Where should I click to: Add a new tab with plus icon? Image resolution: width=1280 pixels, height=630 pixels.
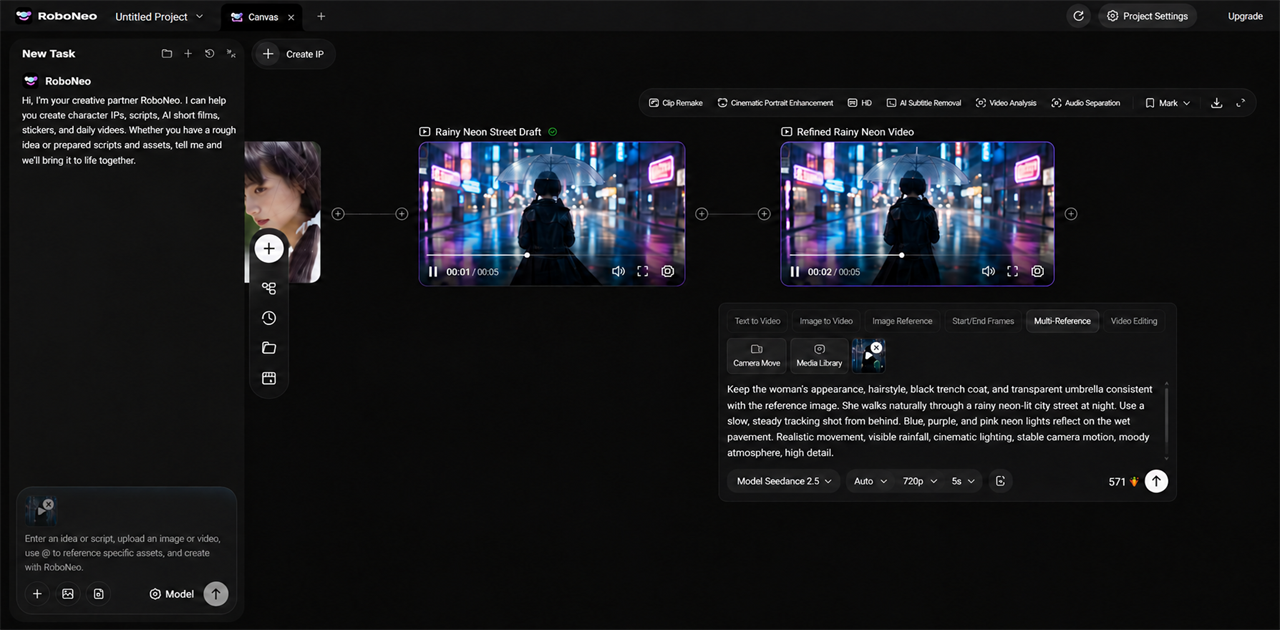[x=321, y=17]
